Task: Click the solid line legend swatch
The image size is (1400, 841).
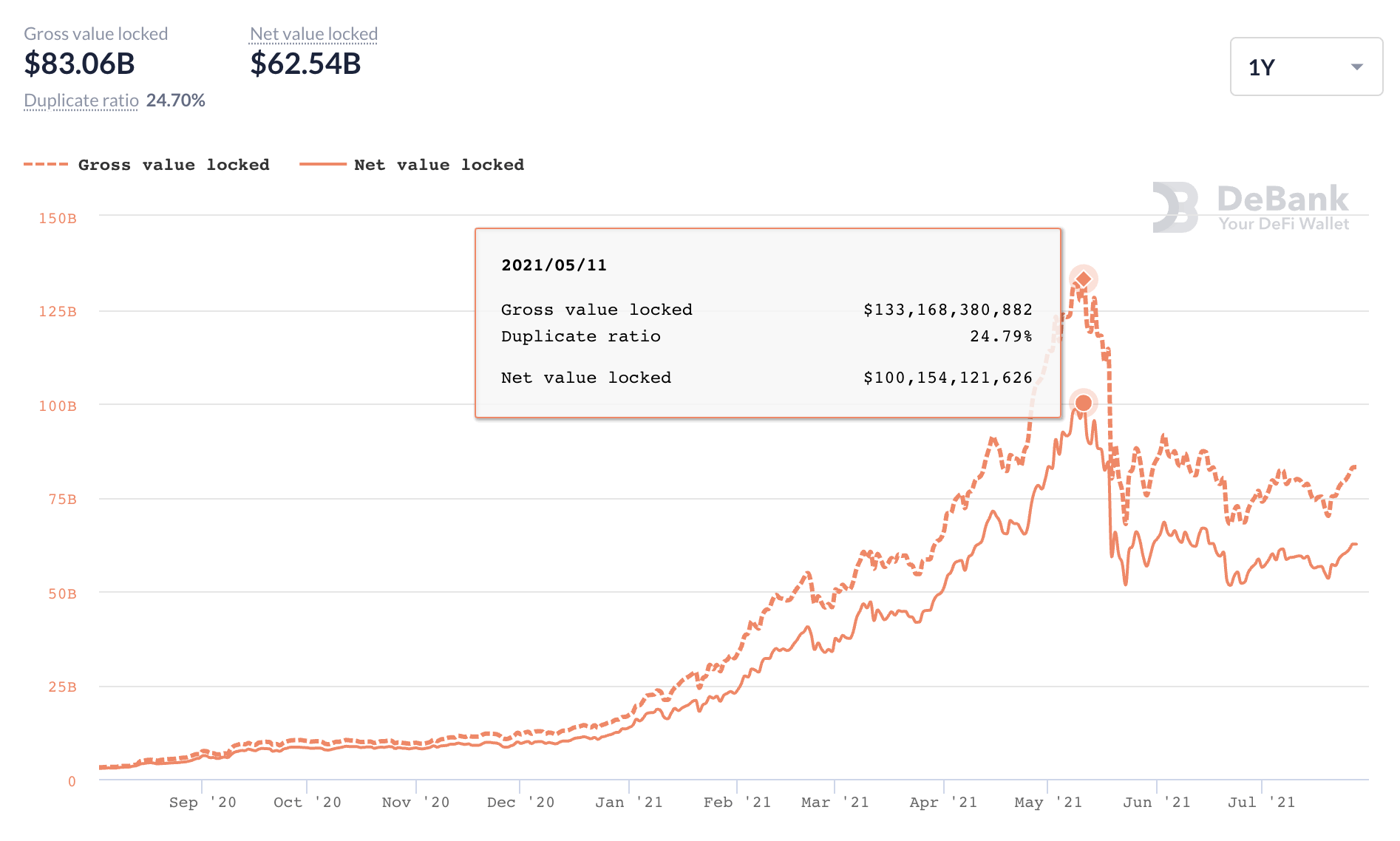Action: click(x=322, y=164)
